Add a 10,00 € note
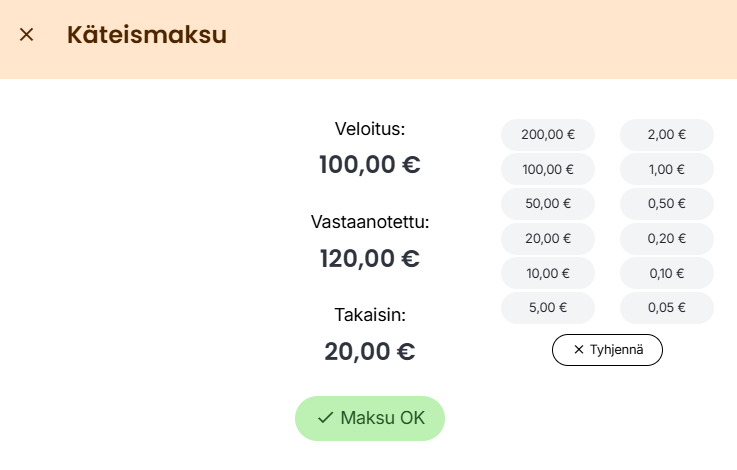 pyautogui.click(x=547, y=273)
